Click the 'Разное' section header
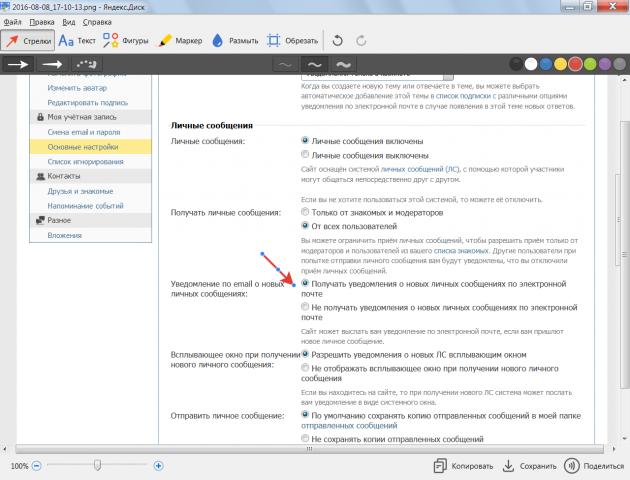The height and width of the screenshot is (480, 630). coord(91,220)
